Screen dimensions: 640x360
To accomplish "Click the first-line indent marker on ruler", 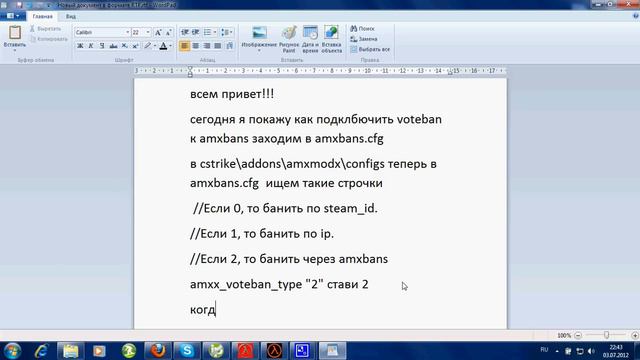I will click(190, 69).
